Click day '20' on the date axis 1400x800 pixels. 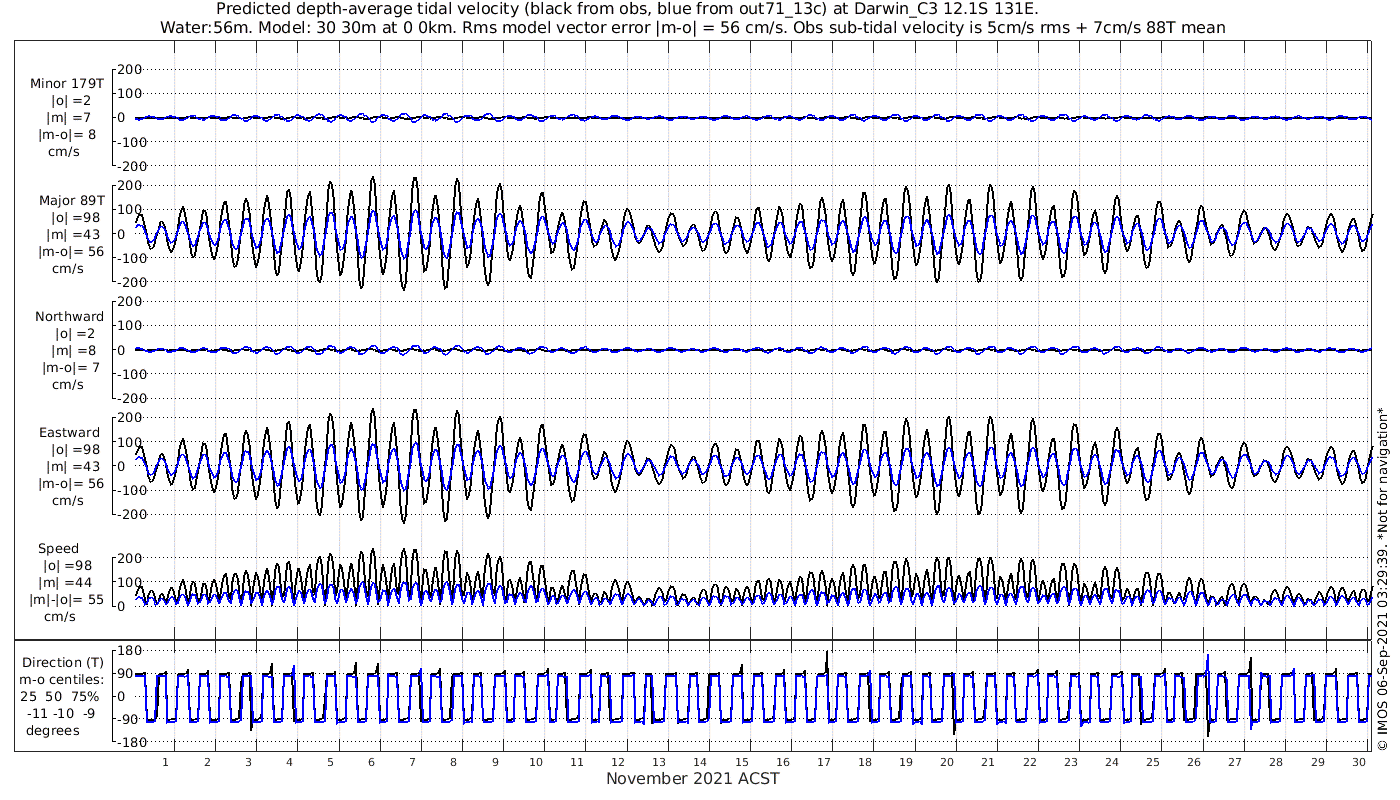click(946, 762)
